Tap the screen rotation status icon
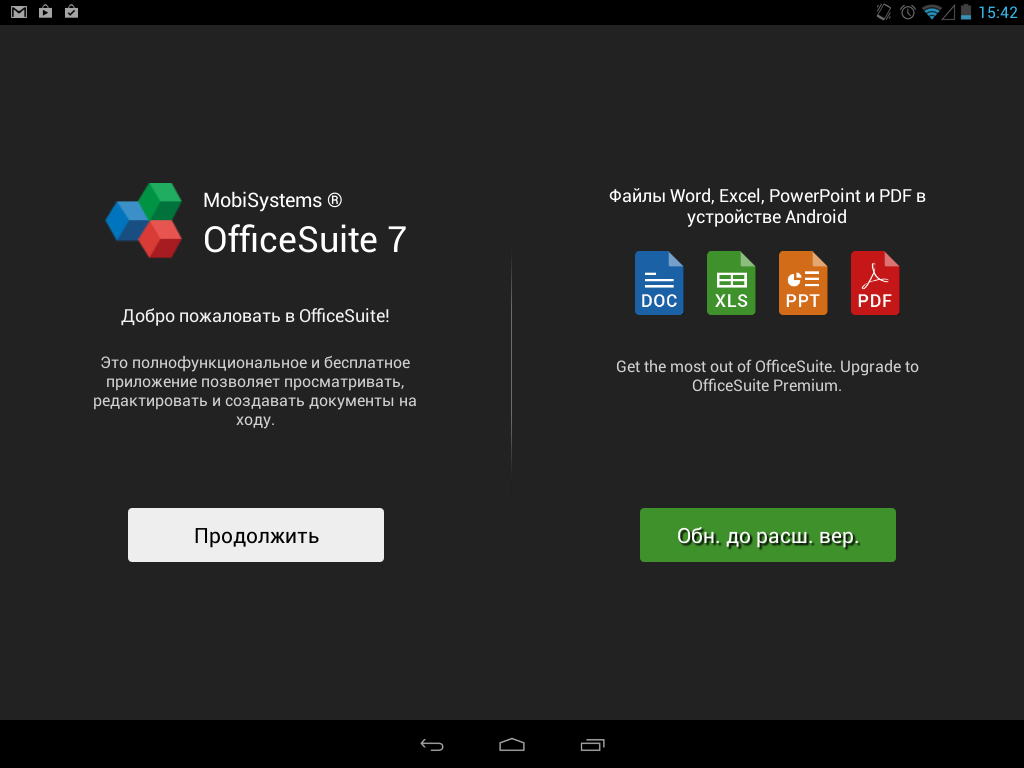The width and height of the screenshot is (1024, 768). 884,12
